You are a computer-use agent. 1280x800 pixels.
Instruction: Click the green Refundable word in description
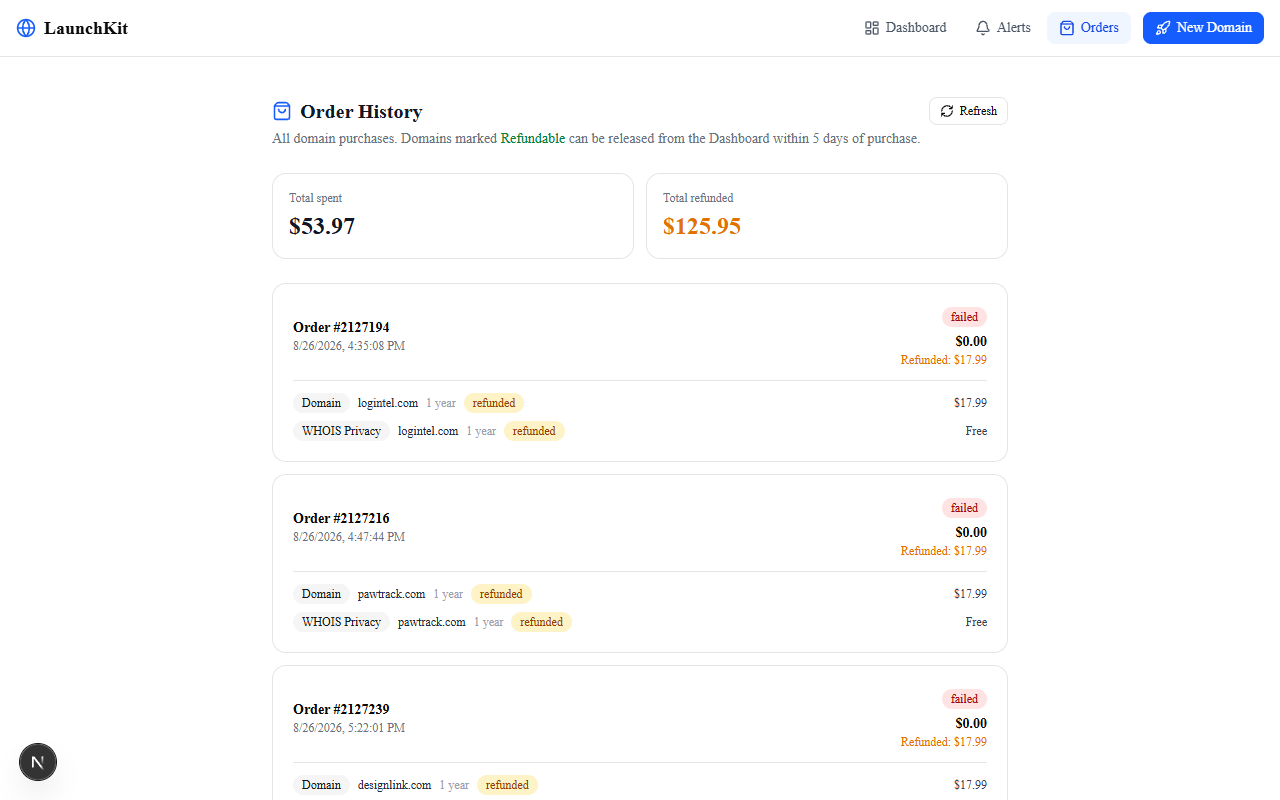tap(533, 138)
